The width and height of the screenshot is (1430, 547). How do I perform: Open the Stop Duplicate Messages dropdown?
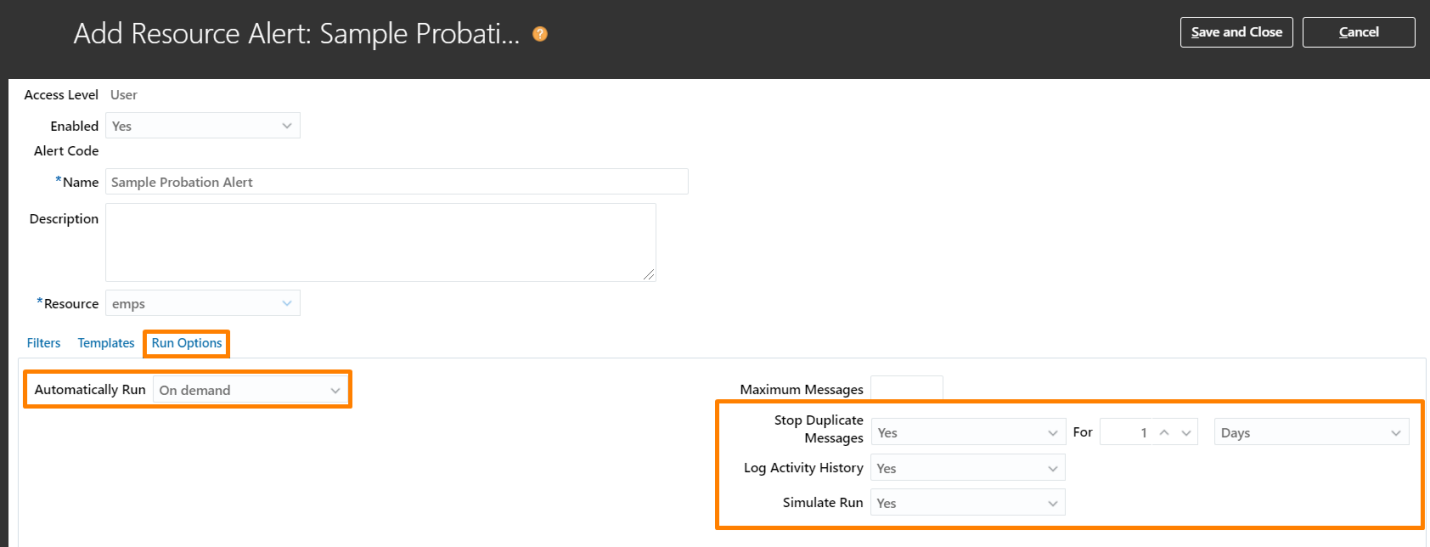point(968,433)
